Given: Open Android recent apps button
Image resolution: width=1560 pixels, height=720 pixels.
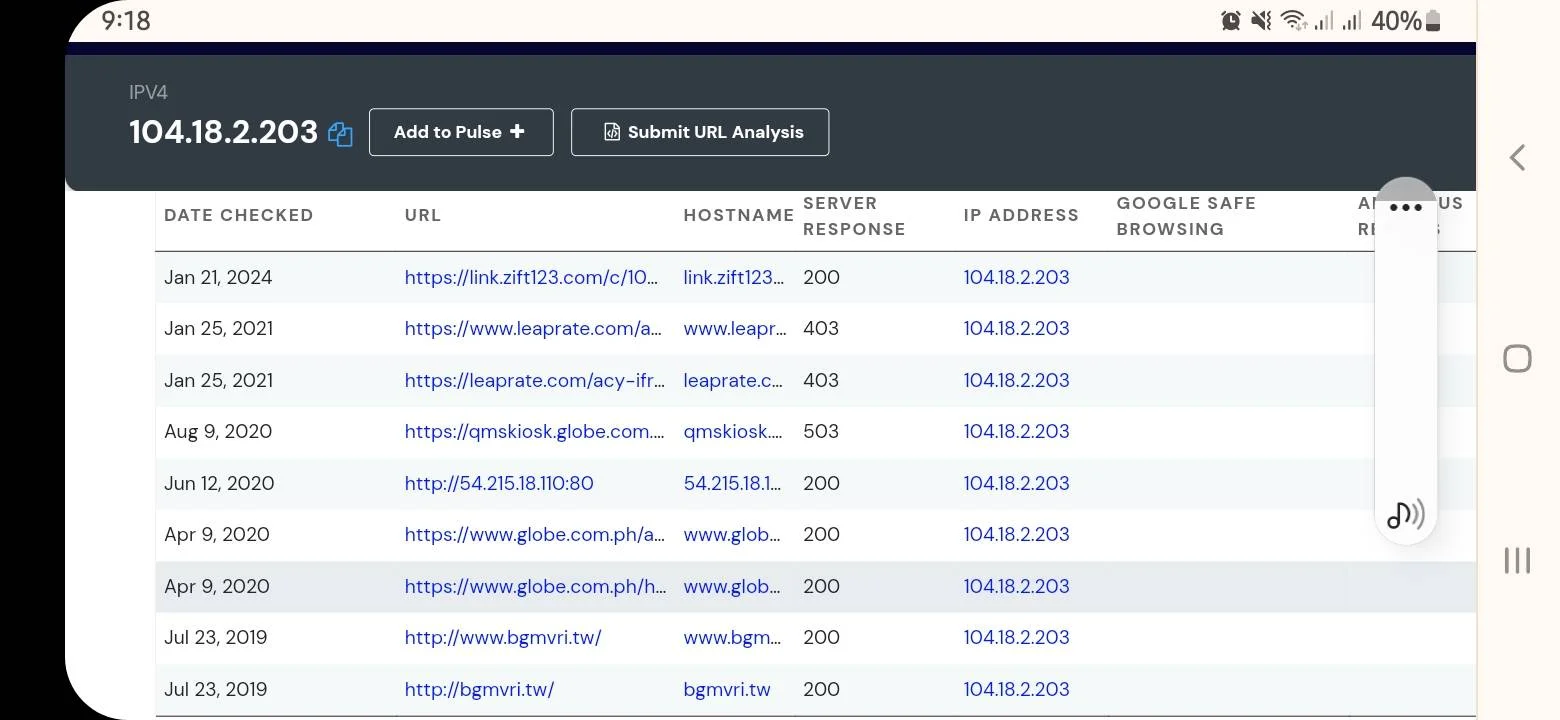Looking at the screenshot, I should (1517, 560).
